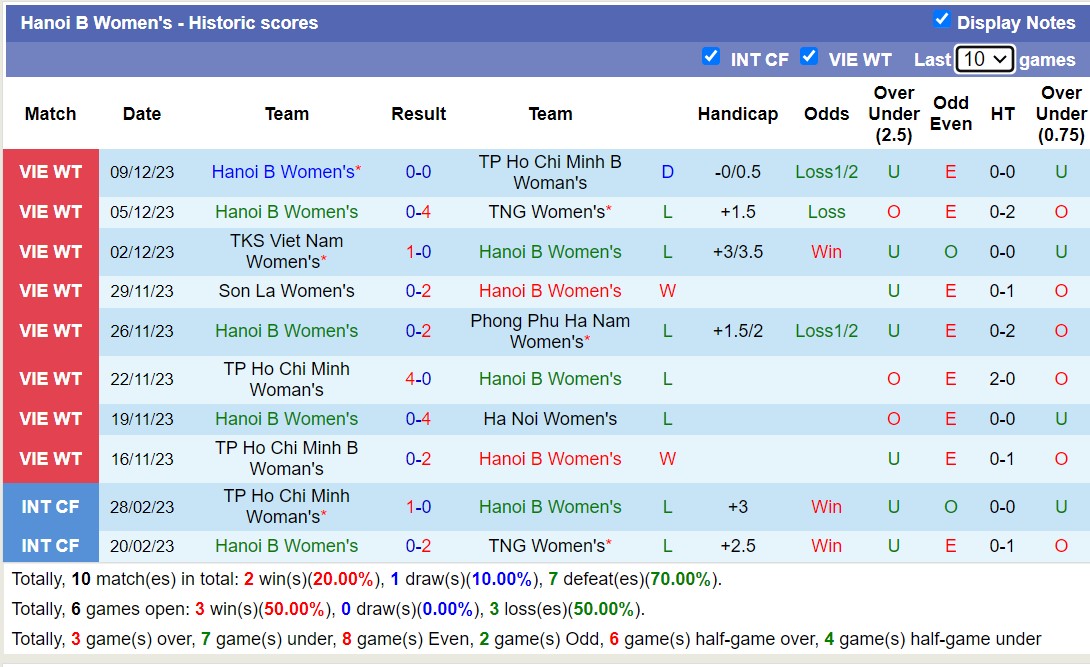
Task: Click TP Ho Chi Minh Woman's, 28/02/23 row
Action: click(286, 506)
